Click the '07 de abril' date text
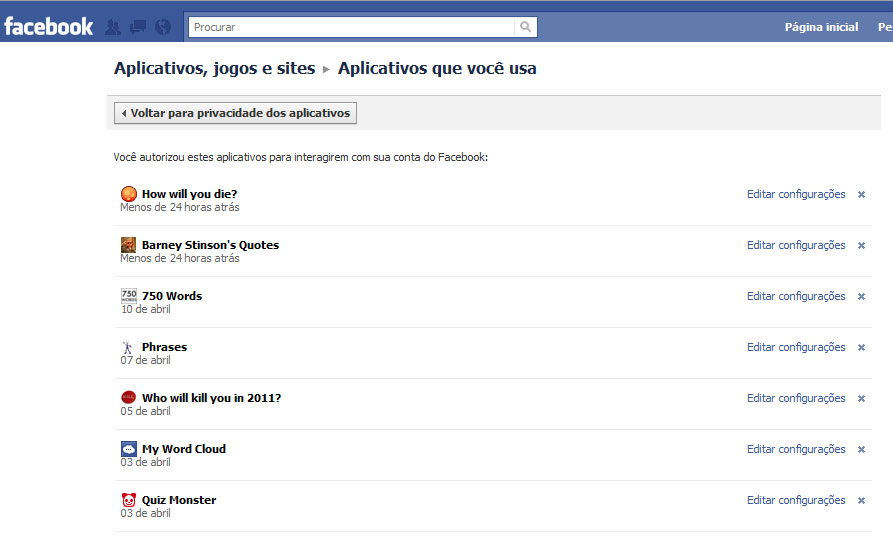Screen dimensions: 893x538 pos(145,360)
